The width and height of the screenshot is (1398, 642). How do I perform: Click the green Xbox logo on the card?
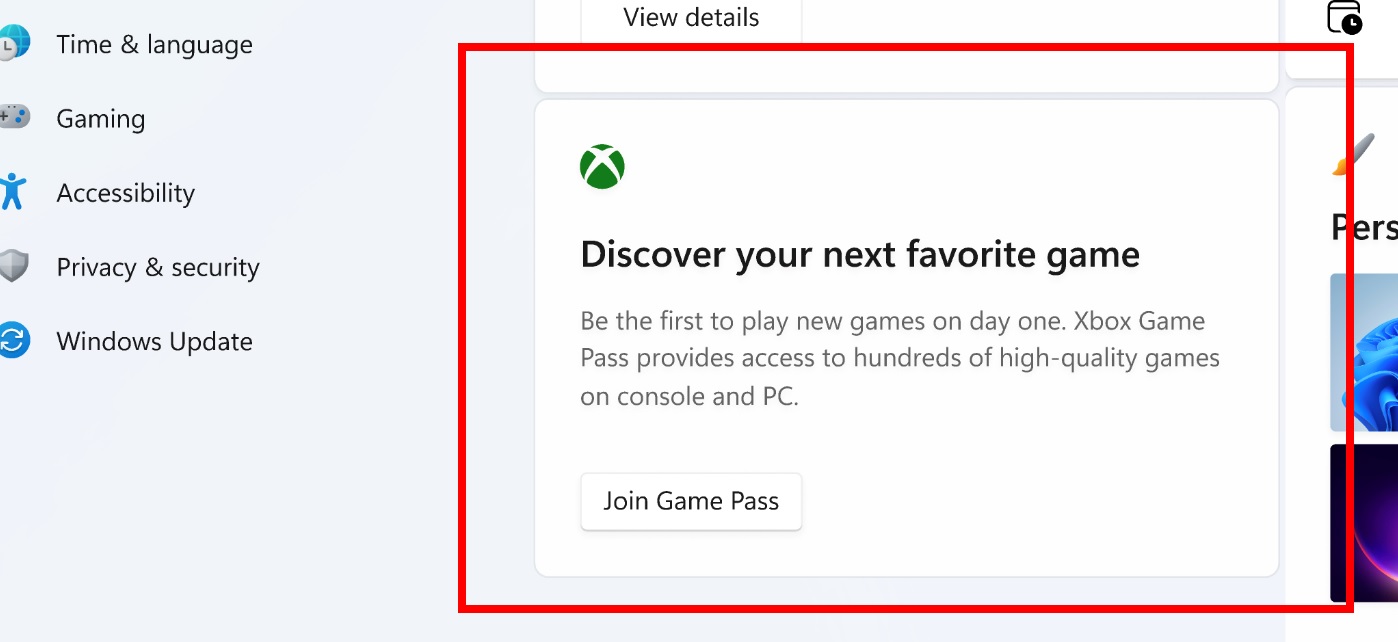600,166
